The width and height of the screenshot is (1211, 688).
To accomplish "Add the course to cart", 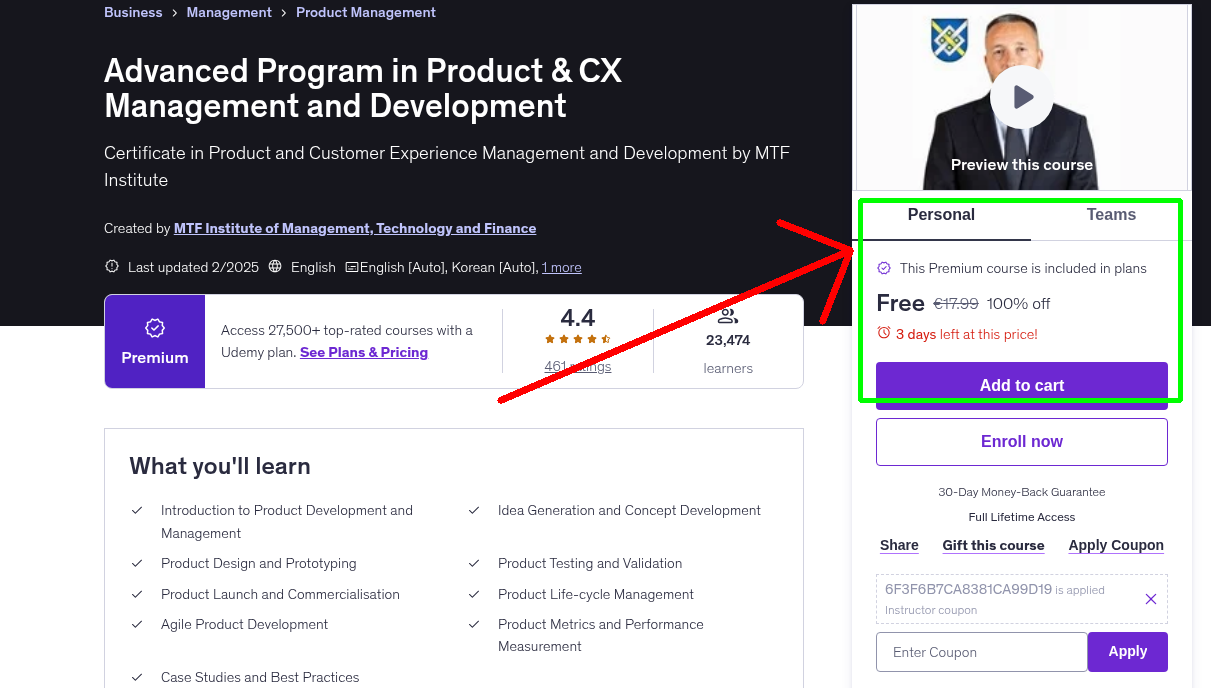I will (x=1021, y=385).
